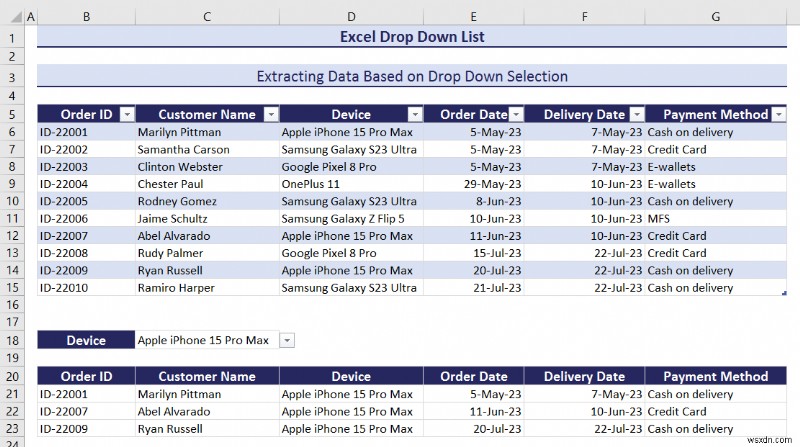Viewport: 800px width, 447px height.
Task: Select column A header
Action: 31,17
